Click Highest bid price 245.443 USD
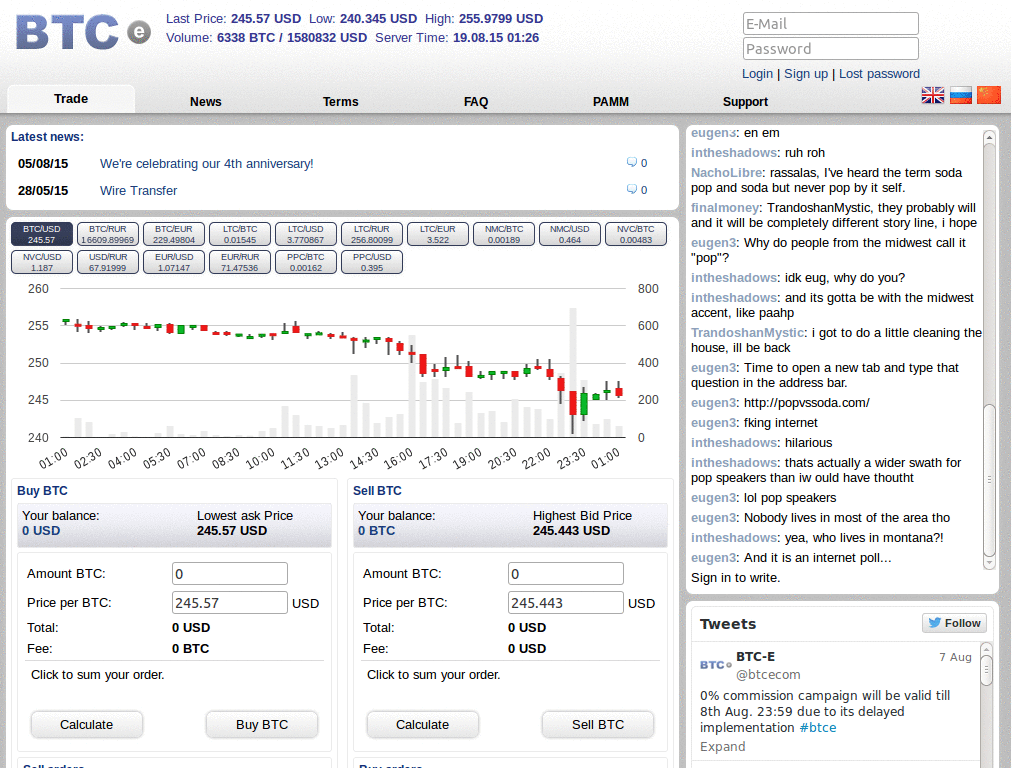This screenshot has height=768, width=1024. point(571,531)
